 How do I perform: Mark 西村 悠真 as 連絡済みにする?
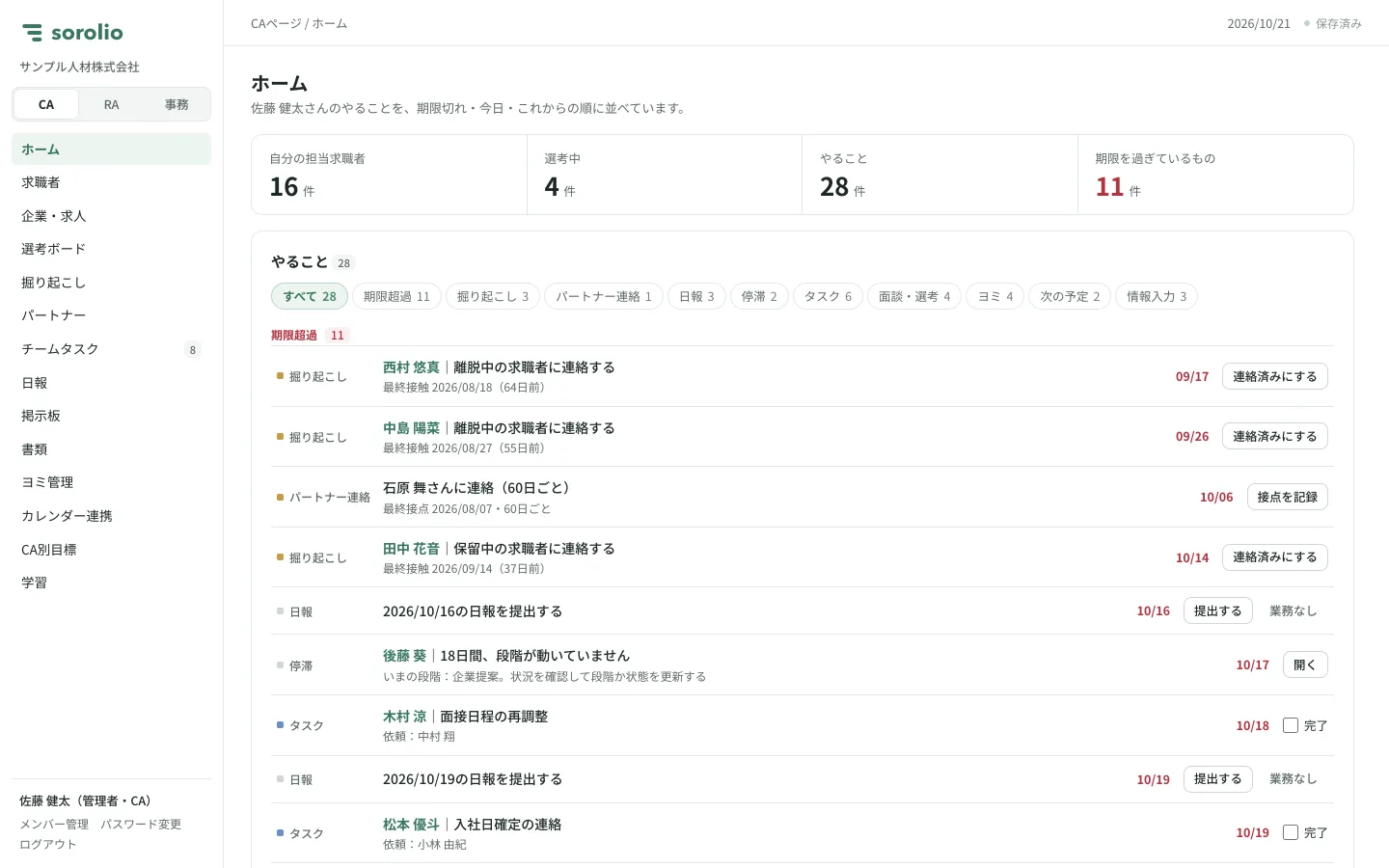[x=1274, y=376]
